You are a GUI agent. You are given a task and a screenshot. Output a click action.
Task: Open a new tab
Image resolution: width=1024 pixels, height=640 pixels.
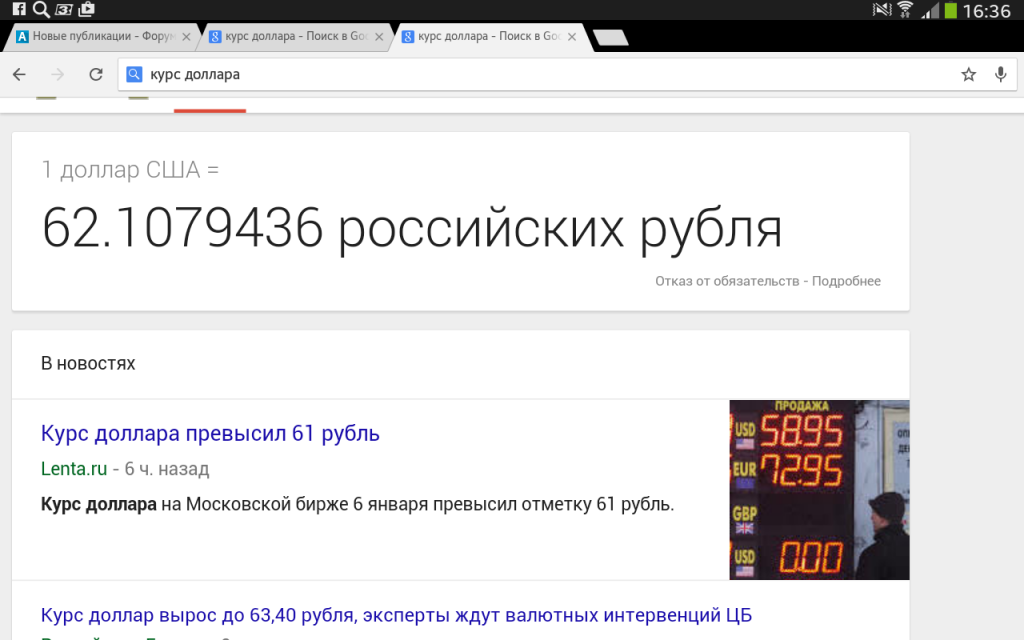pyautogui.click(x=610, y=37)
